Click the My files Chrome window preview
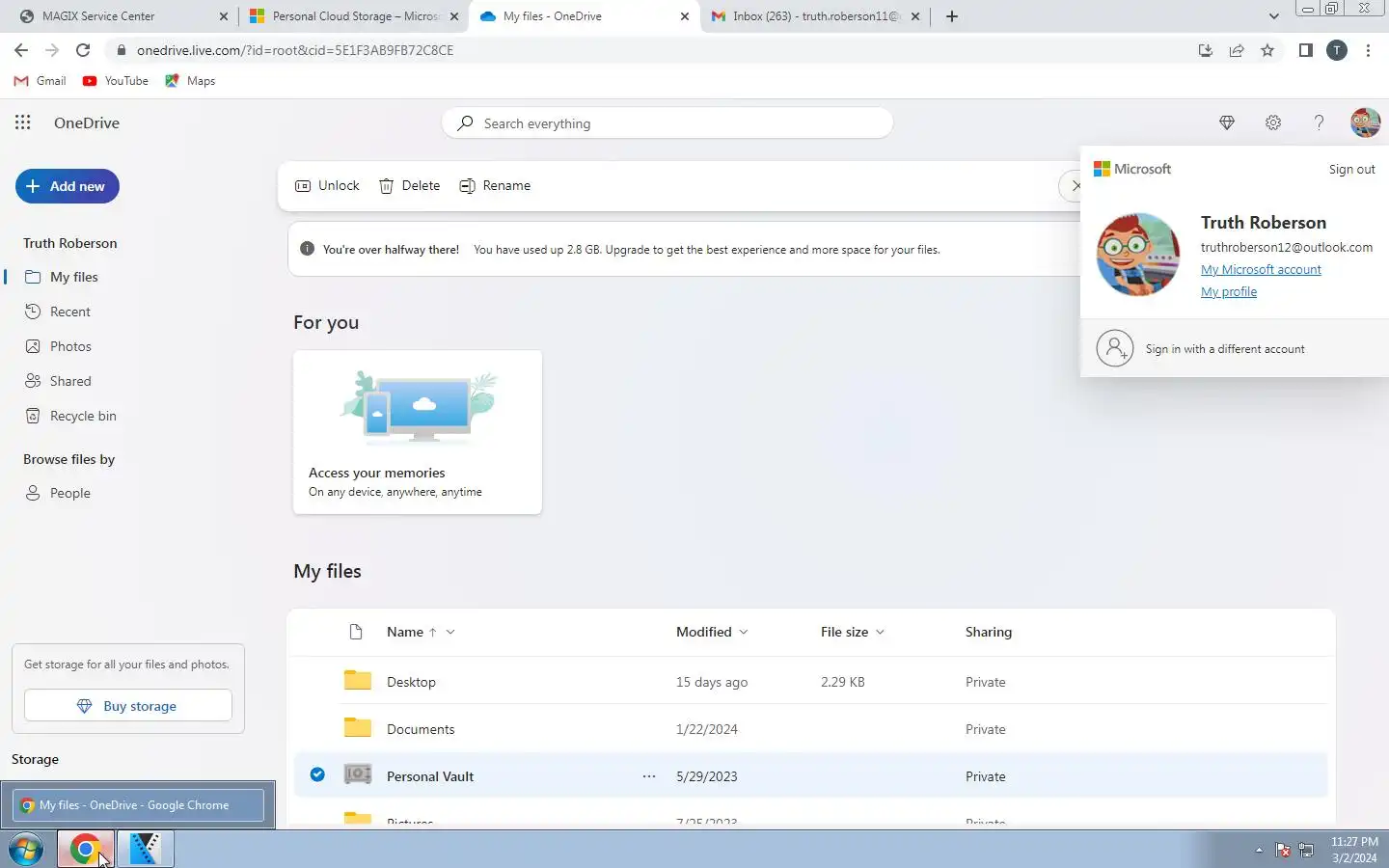The height and width of the screenshot is (868, 1389). [x=138, y=805]
